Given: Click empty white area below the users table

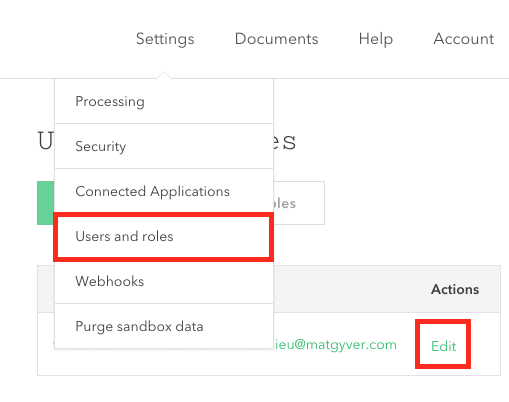Looking at the screenshot, I should (269, 389).
